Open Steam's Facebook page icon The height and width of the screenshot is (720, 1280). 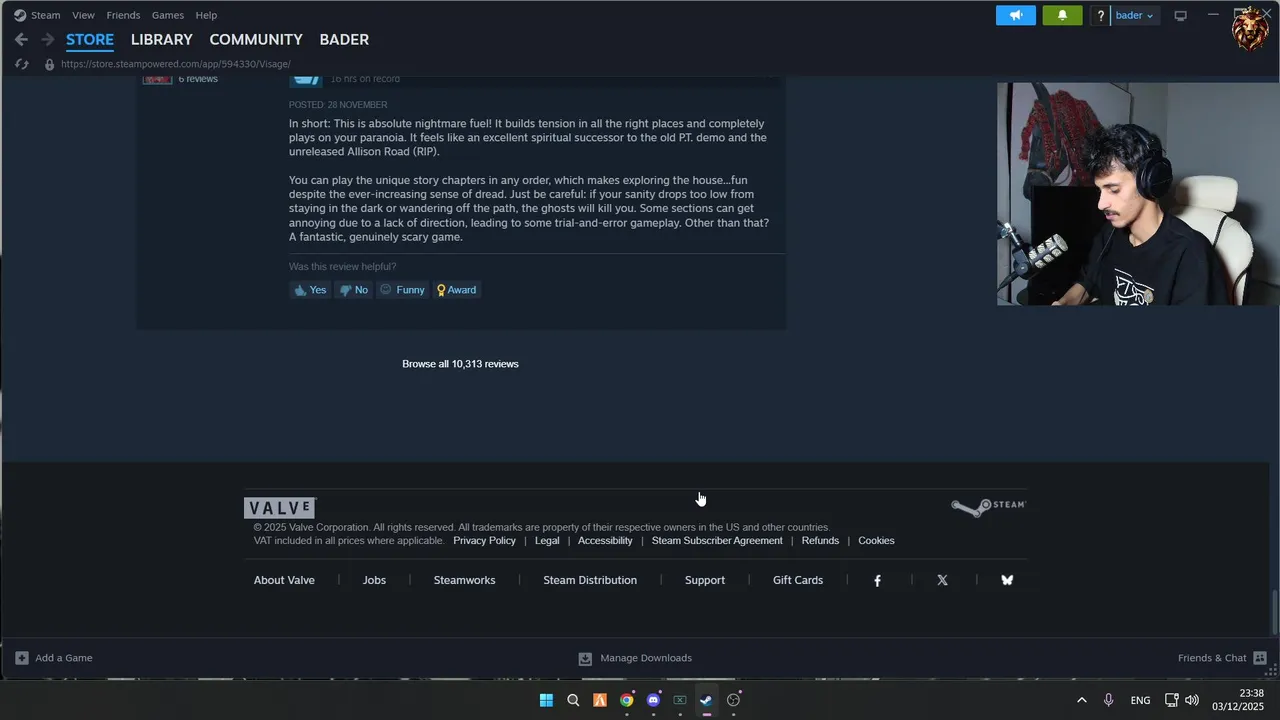pos(877,580)
